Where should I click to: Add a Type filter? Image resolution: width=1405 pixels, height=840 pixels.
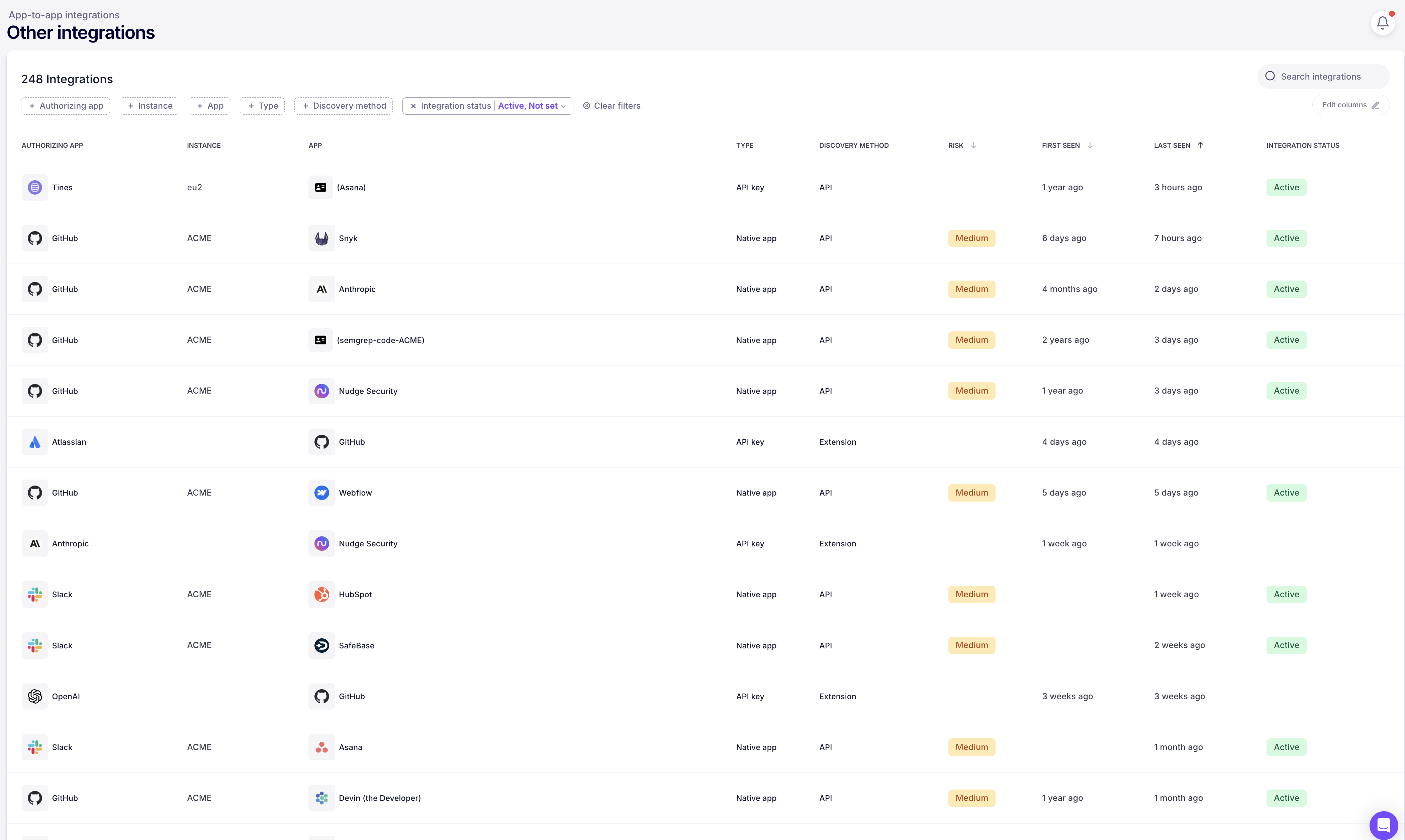[x=263, y=106]
